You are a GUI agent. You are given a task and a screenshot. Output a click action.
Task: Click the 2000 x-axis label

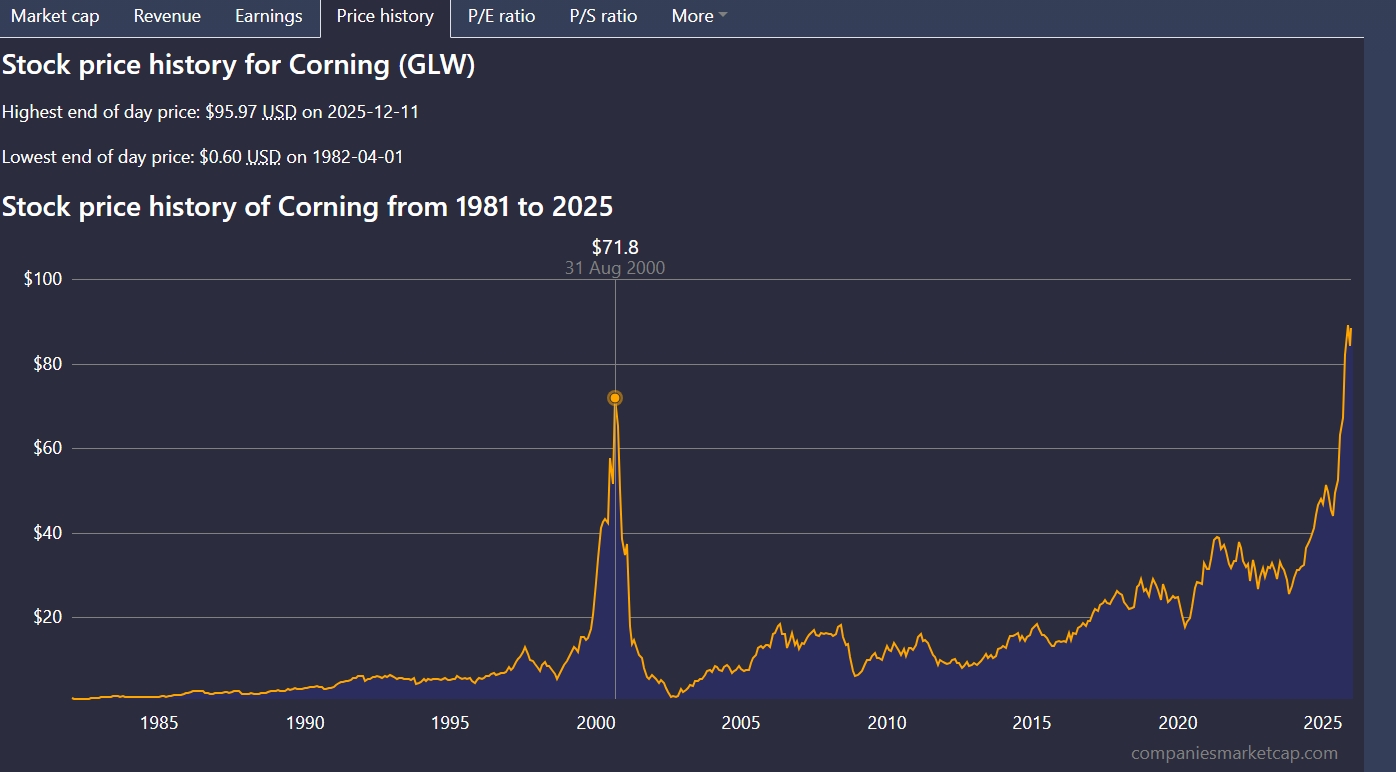point(596,723)
